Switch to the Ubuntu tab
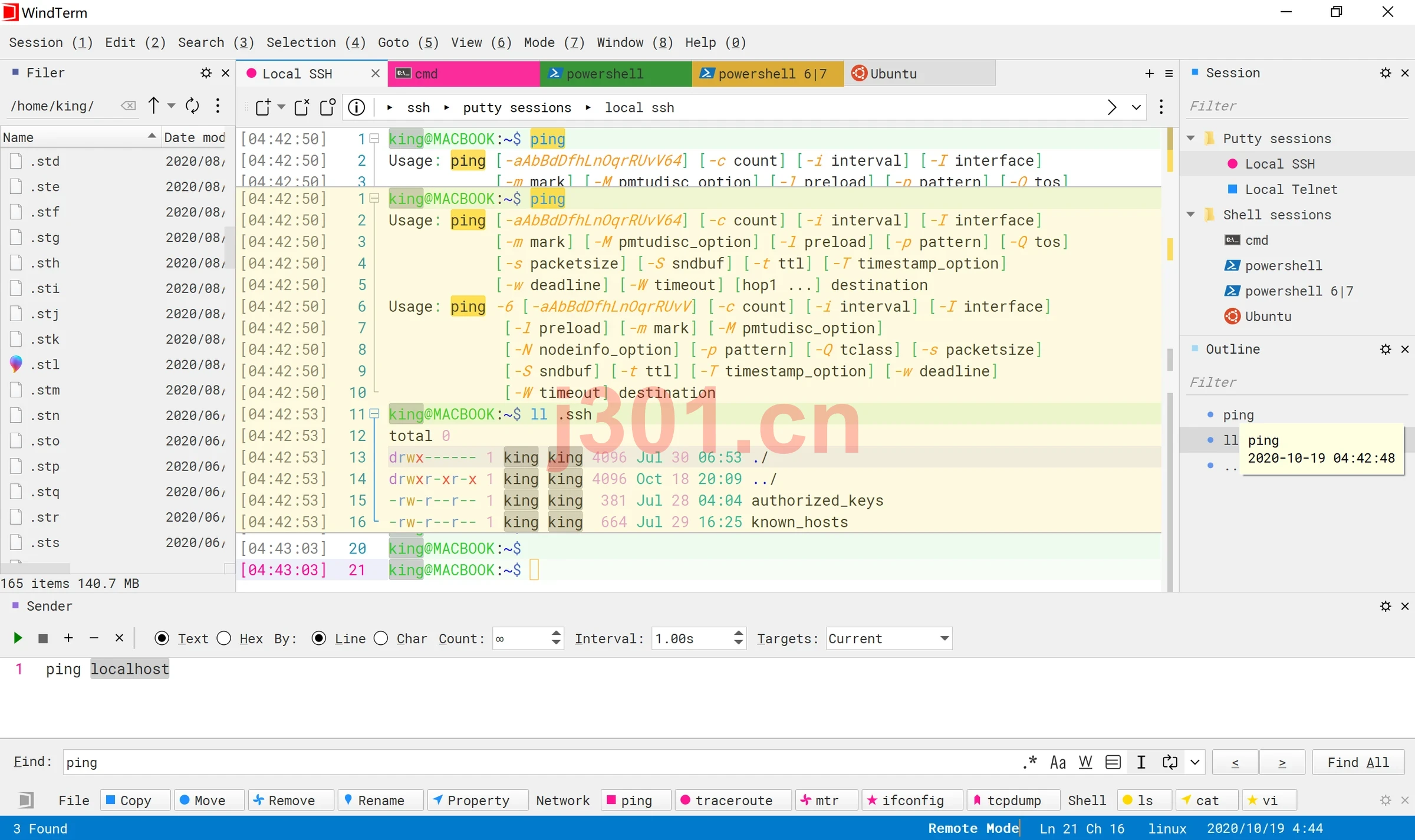This screenshot has height=840, width=1415. pyautogui.click(x=920, y=74)
